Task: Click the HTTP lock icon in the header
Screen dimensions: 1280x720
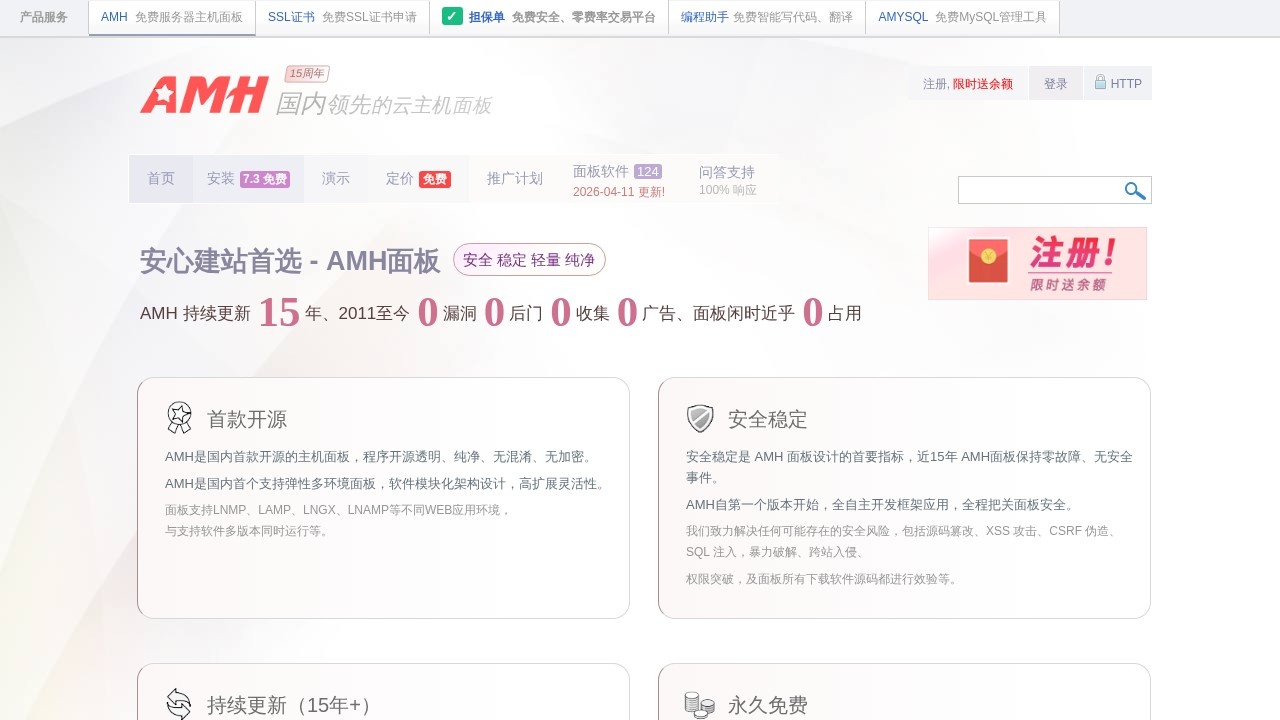Action: tap(1100, 83)
